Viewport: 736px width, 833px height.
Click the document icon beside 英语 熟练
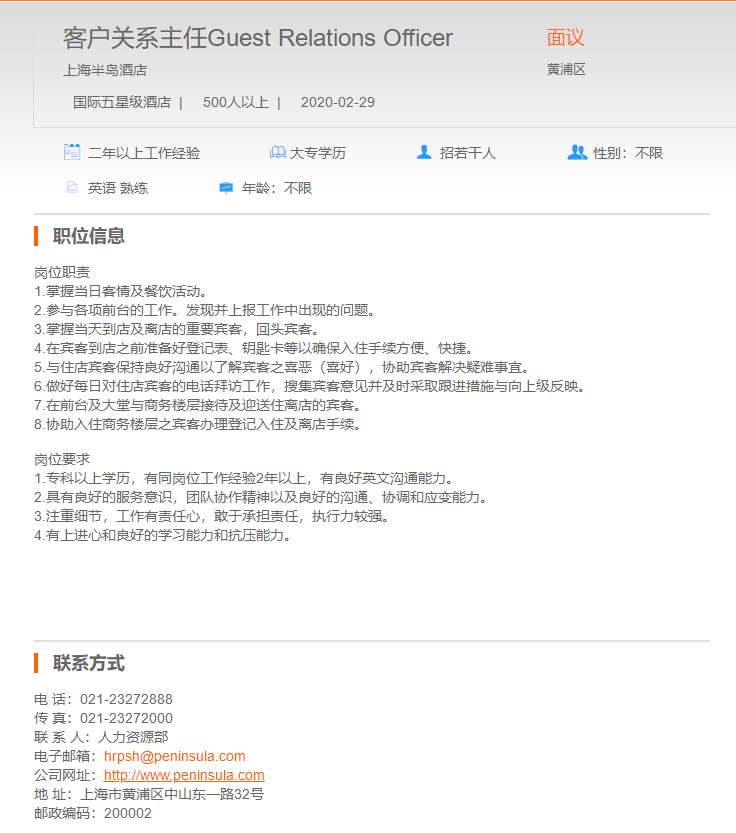72,187
